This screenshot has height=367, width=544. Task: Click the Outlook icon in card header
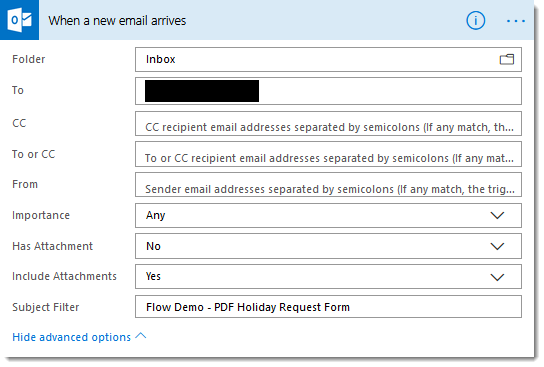[x=19, y=20]
